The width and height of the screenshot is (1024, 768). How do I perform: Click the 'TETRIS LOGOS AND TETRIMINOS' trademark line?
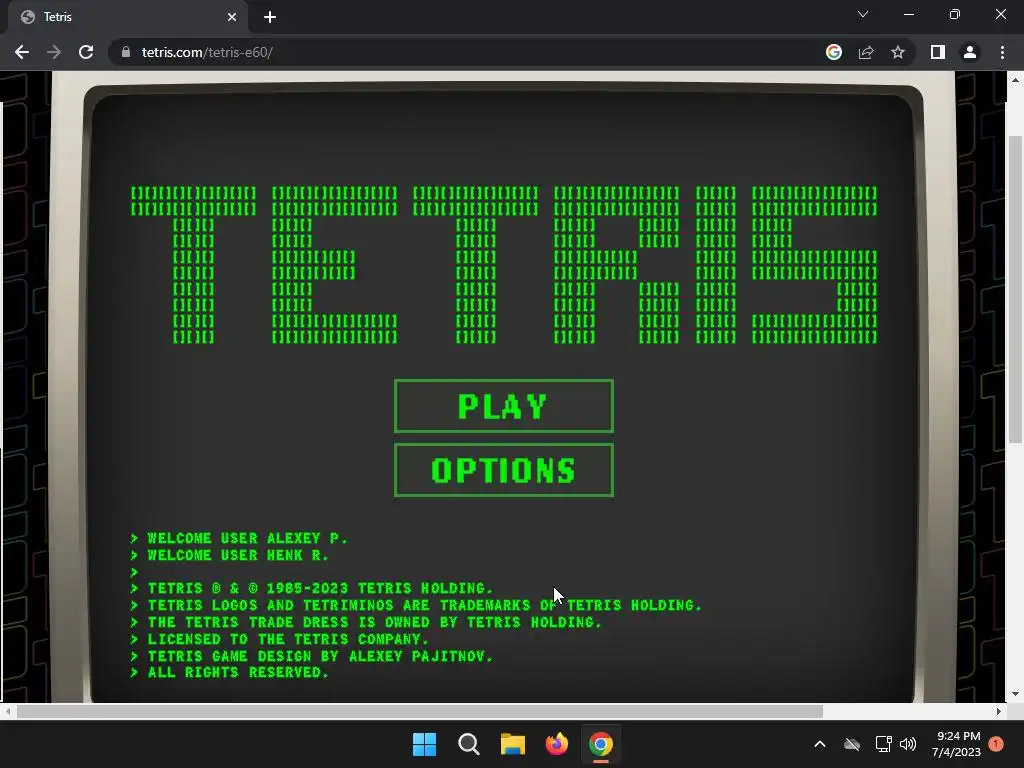417,605
